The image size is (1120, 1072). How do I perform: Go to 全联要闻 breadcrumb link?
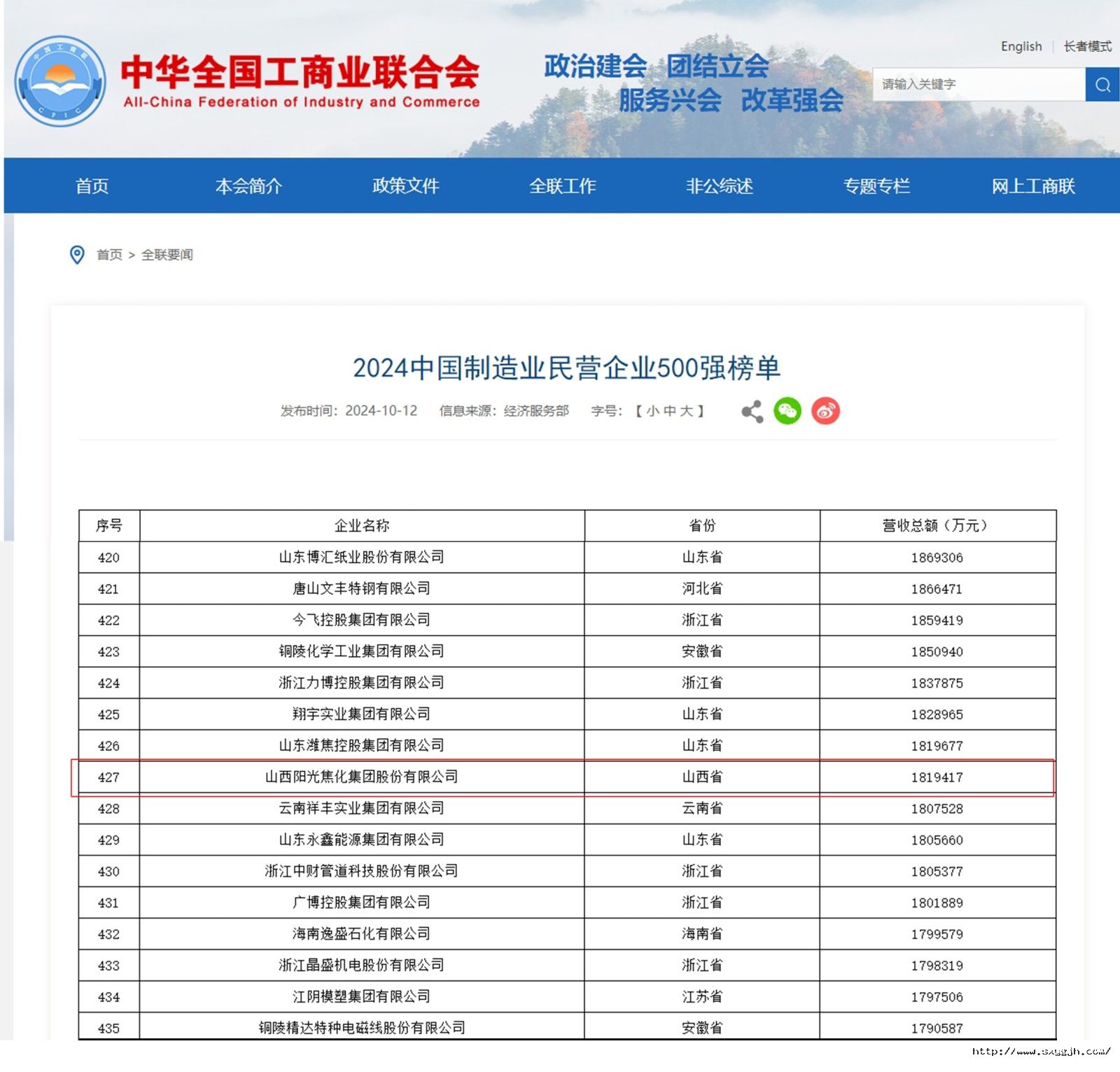(167, 255)
